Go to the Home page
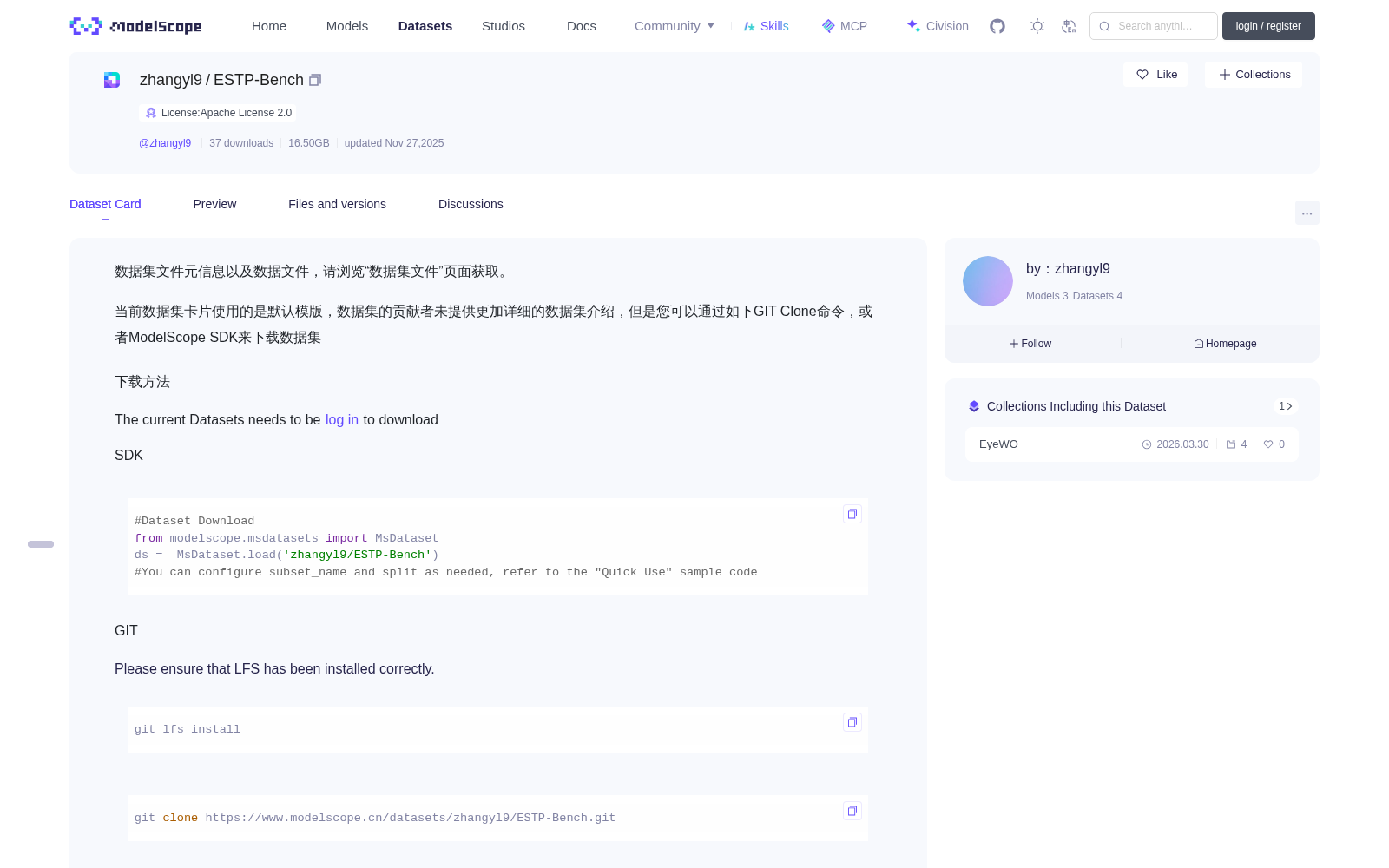The height and width of the screenshot is (868, 1389). pyautogui.click(x=269, y=26)
